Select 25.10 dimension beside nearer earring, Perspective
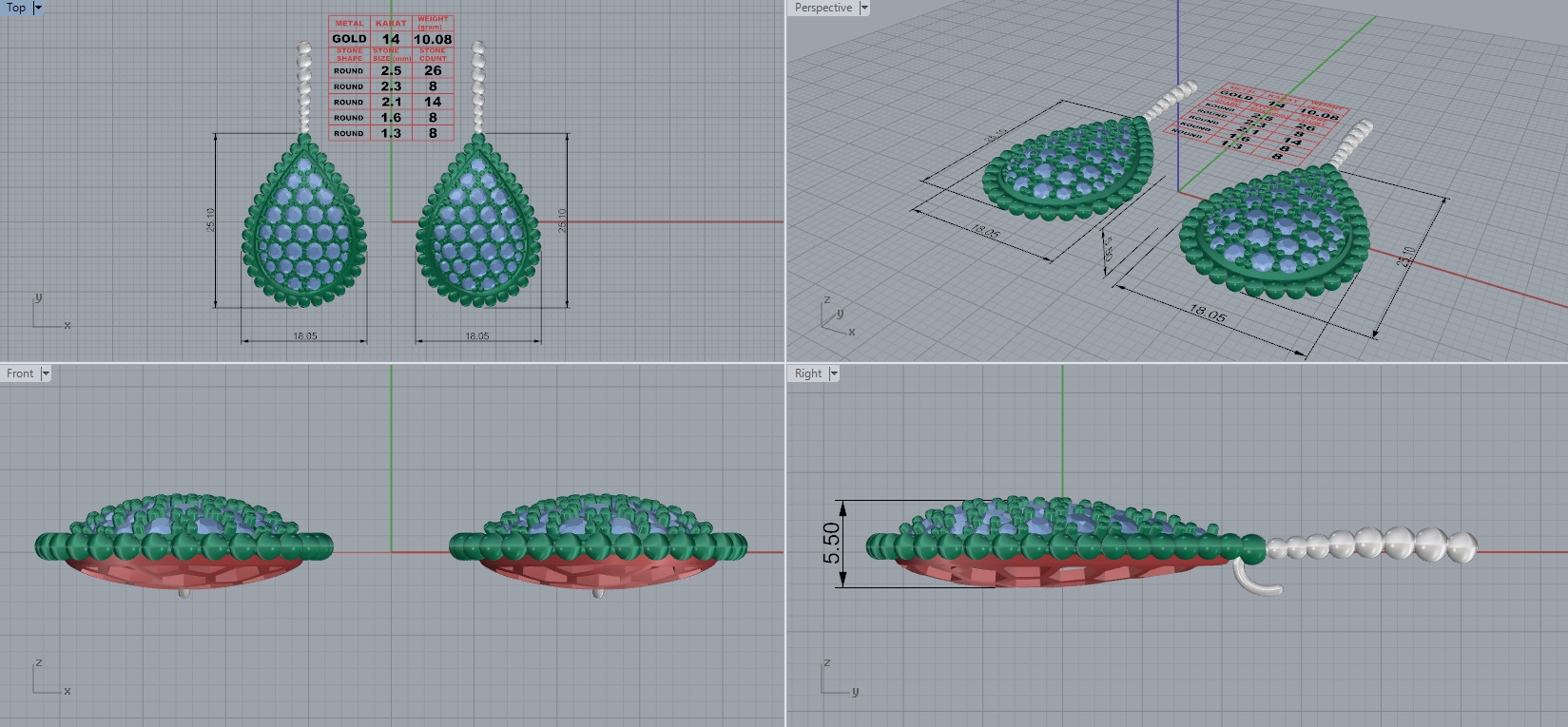 coord(1408,257)
